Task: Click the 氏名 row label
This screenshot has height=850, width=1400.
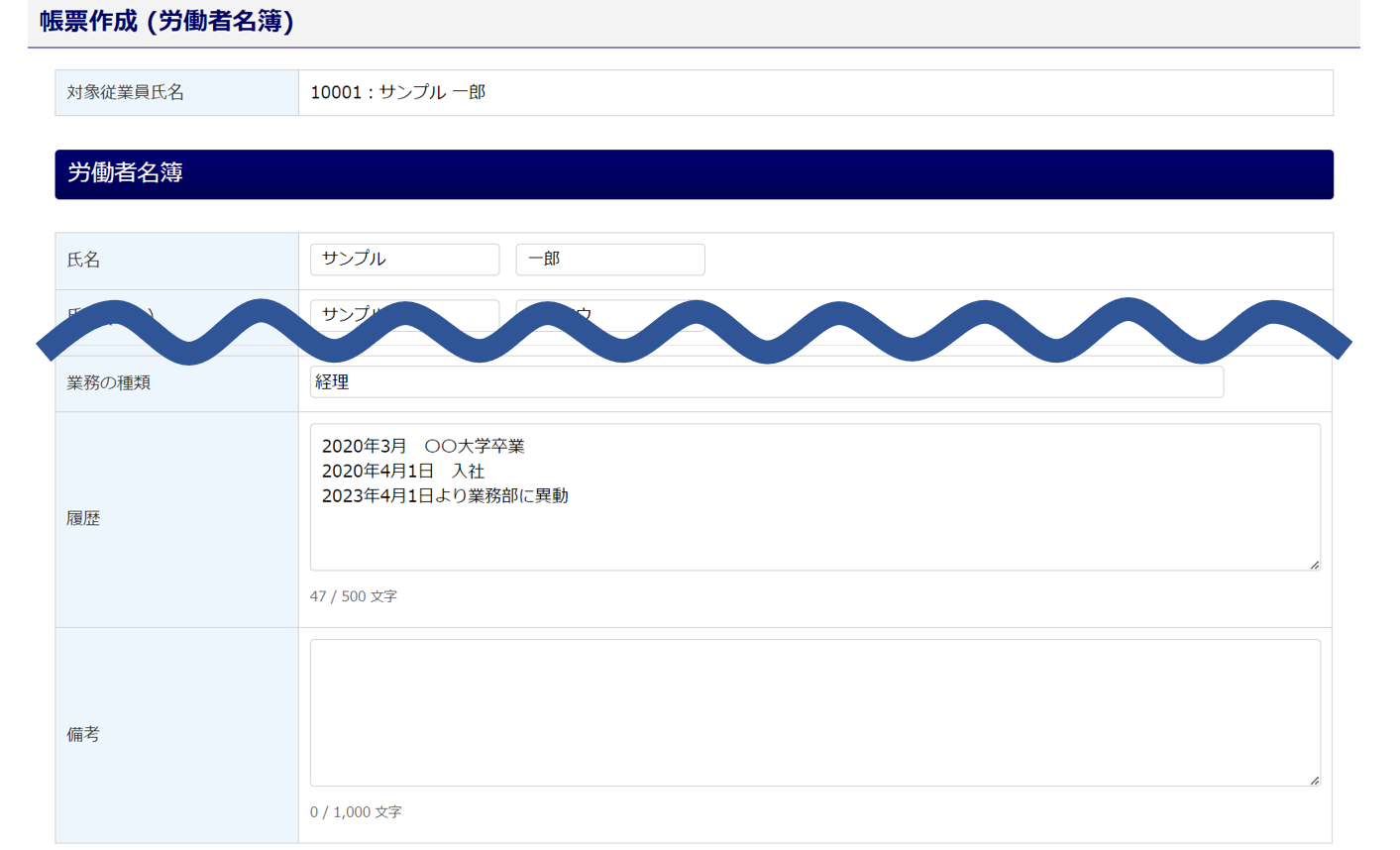Action: pyautogui.click(x=84, y=260)
